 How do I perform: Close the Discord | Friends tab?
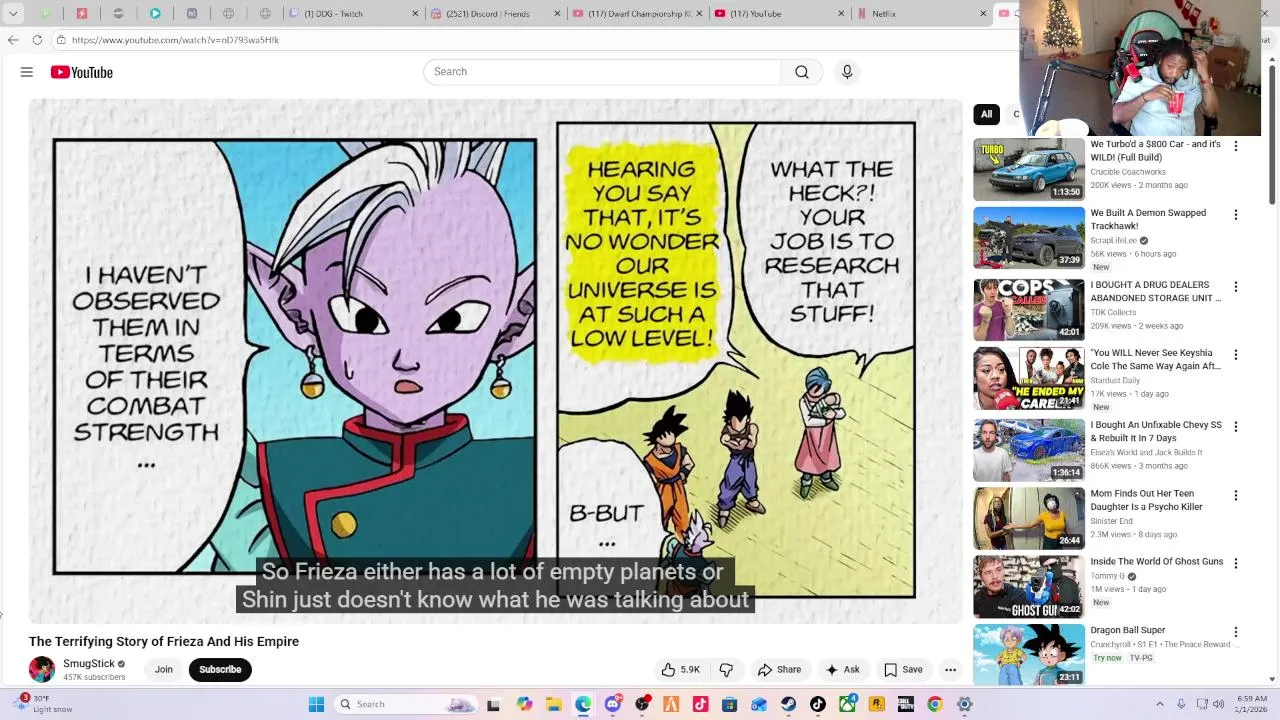557,14
